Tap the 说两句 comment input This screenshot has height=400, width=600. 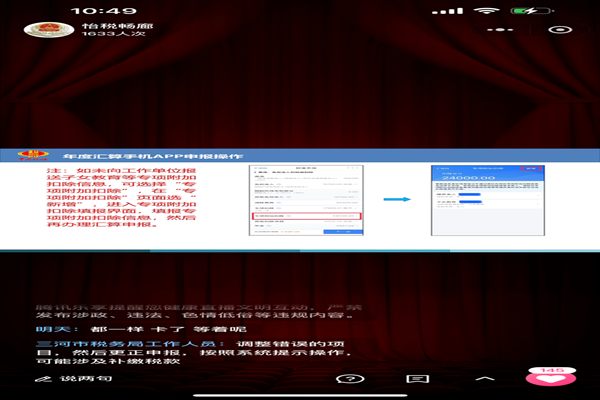pyautogui.click(x=86, y=380)
